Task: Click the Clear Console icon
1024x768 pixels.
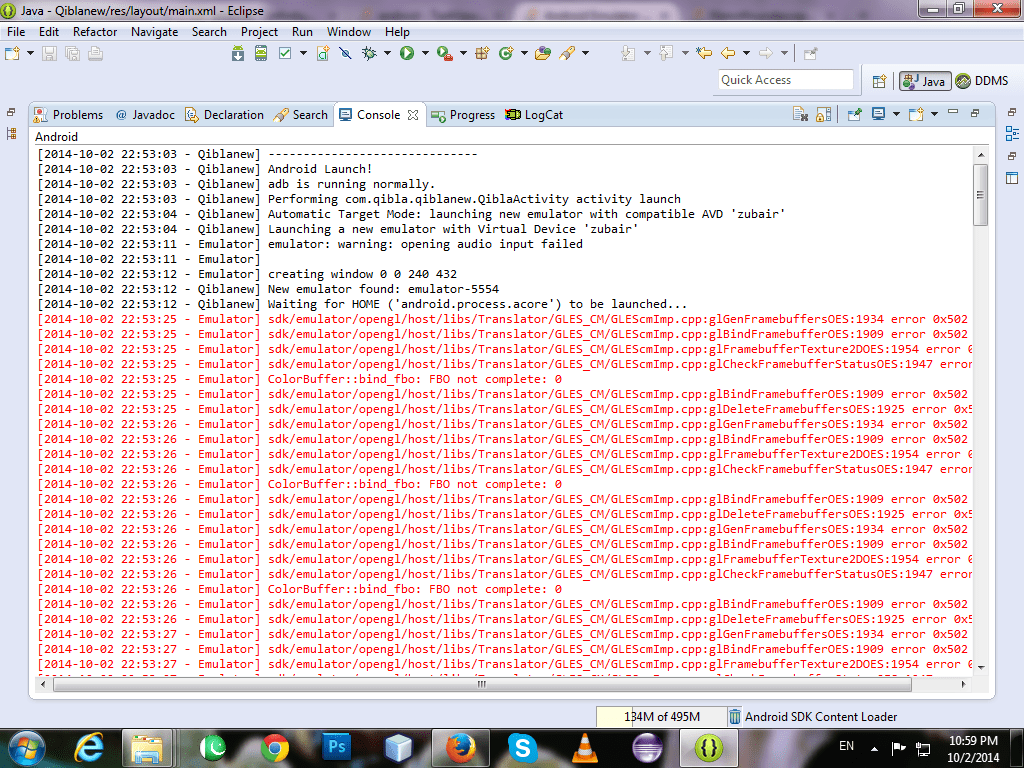Action: [801, 114]
